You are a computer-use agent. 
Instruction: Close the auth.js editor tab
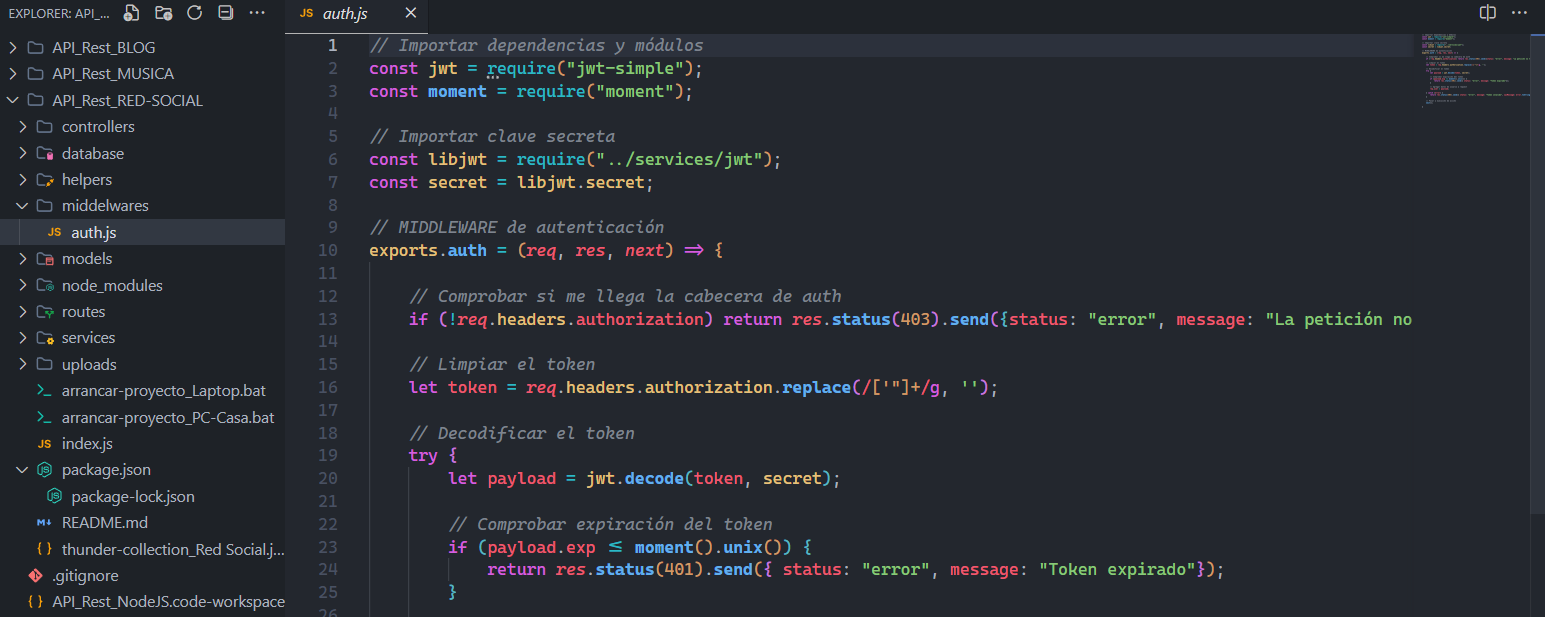point(410,13)
